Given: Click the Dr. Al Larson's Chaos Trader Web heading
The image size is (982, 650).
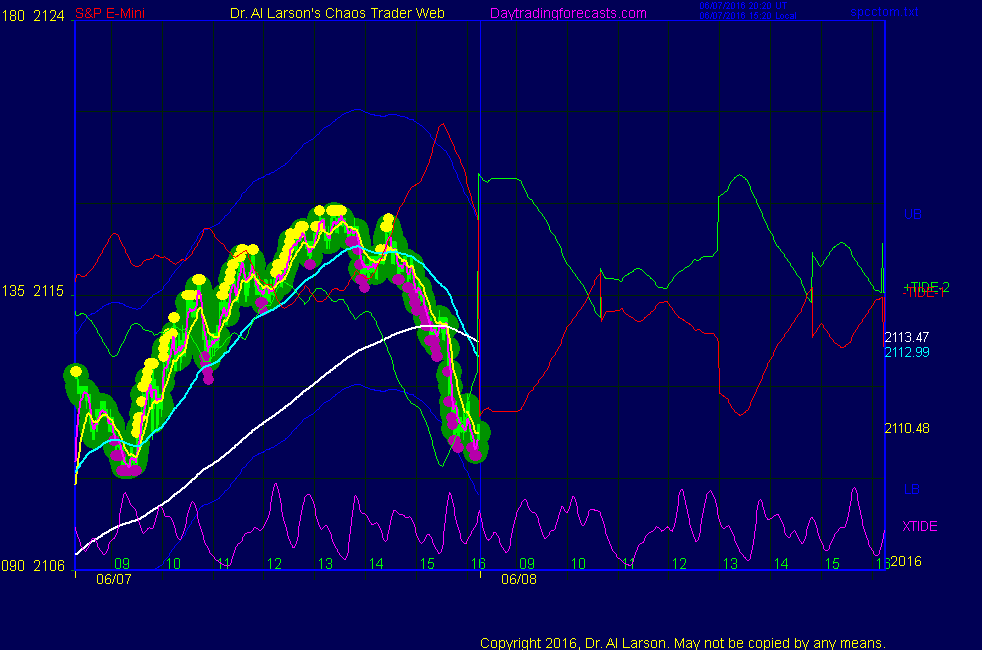Looking at the screenshot, I should pos(337,13).
